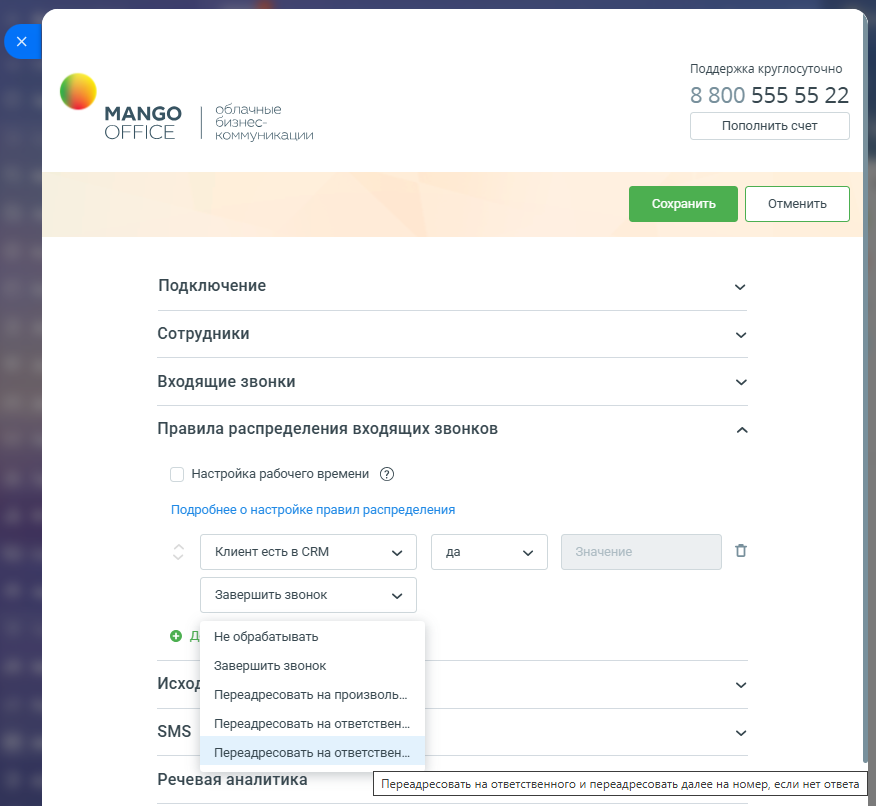This screenshot has width=876, height=806.
Task: Open the Клиент есть в CRM dropdown
Action: pyautogui.click(x=308, y=552)
